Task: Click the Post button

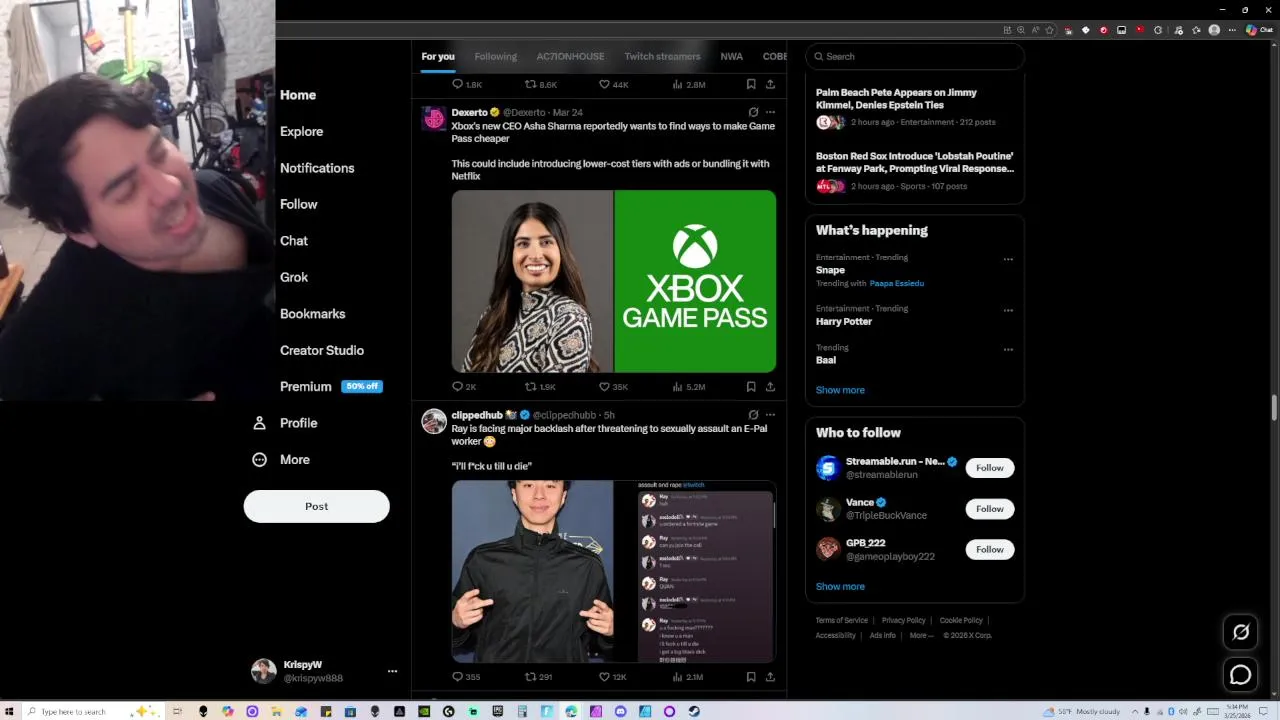Action: coord(316,506)
